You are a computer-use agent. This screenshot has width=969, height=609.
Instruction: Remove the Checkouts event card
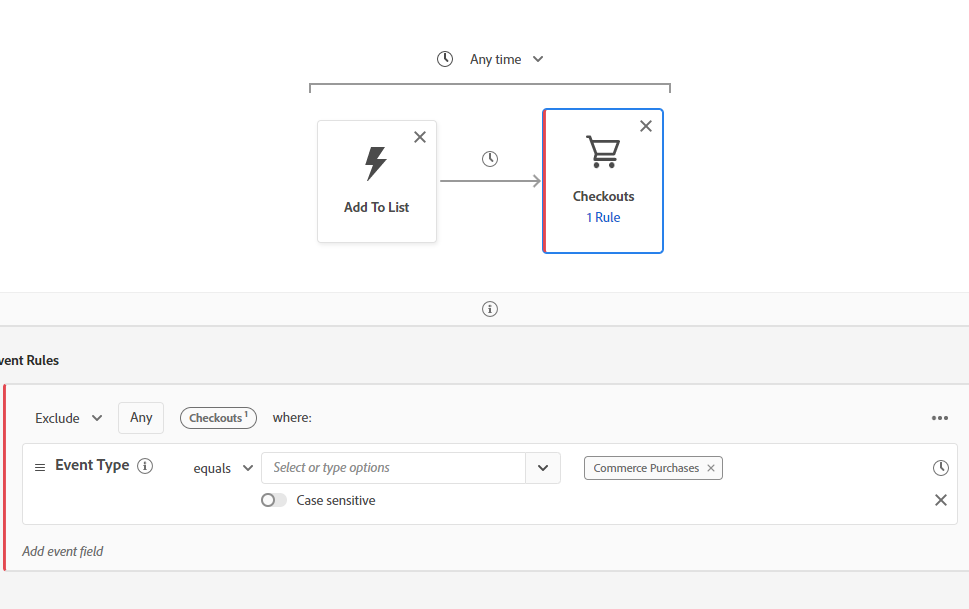point(646,126)
